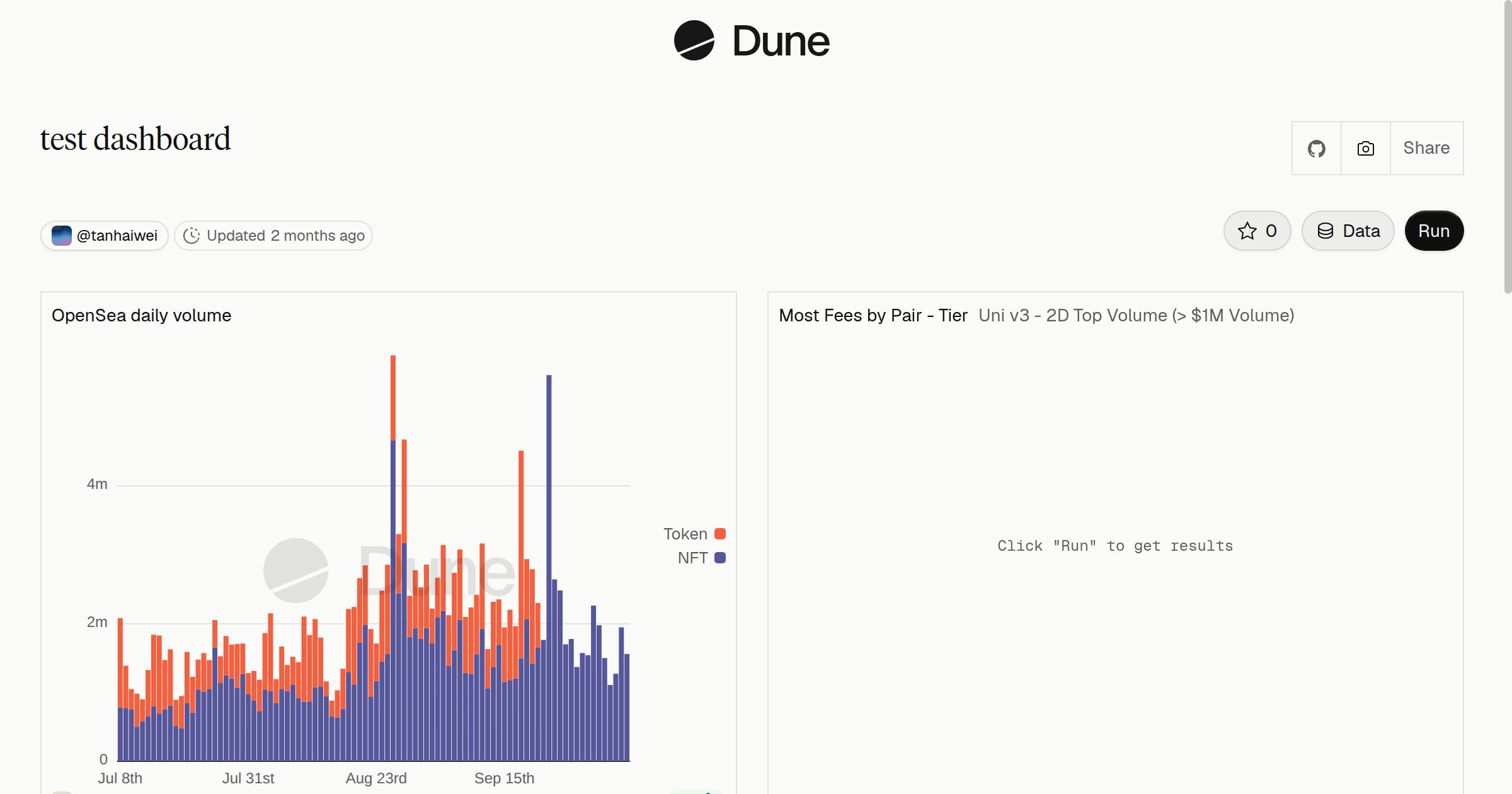This screenshot has height=794, width=1512.
Task: Click the 2m y-axis label
Action: click(x=97, y=622)
